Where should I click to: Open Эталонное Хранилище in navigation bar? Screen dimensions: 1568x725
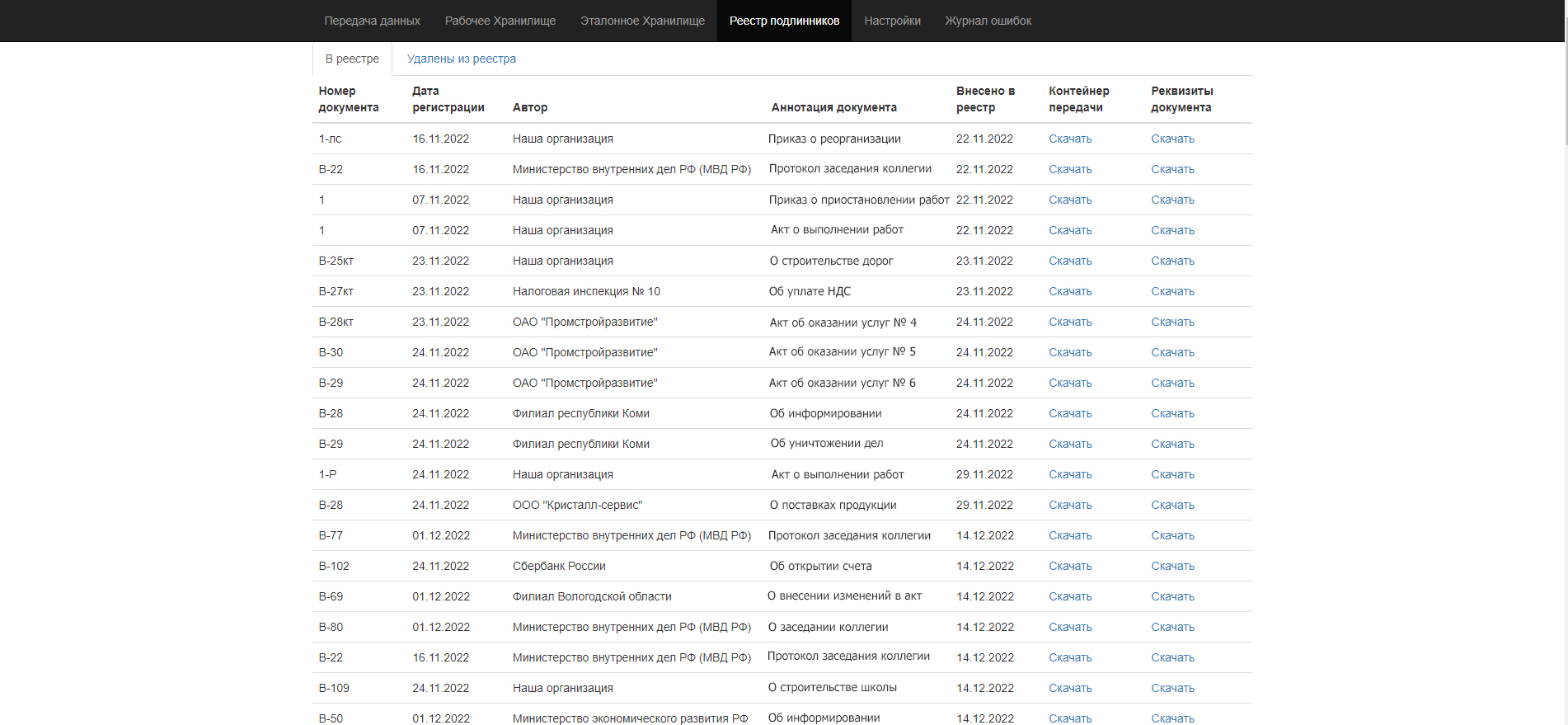[642, 21]
